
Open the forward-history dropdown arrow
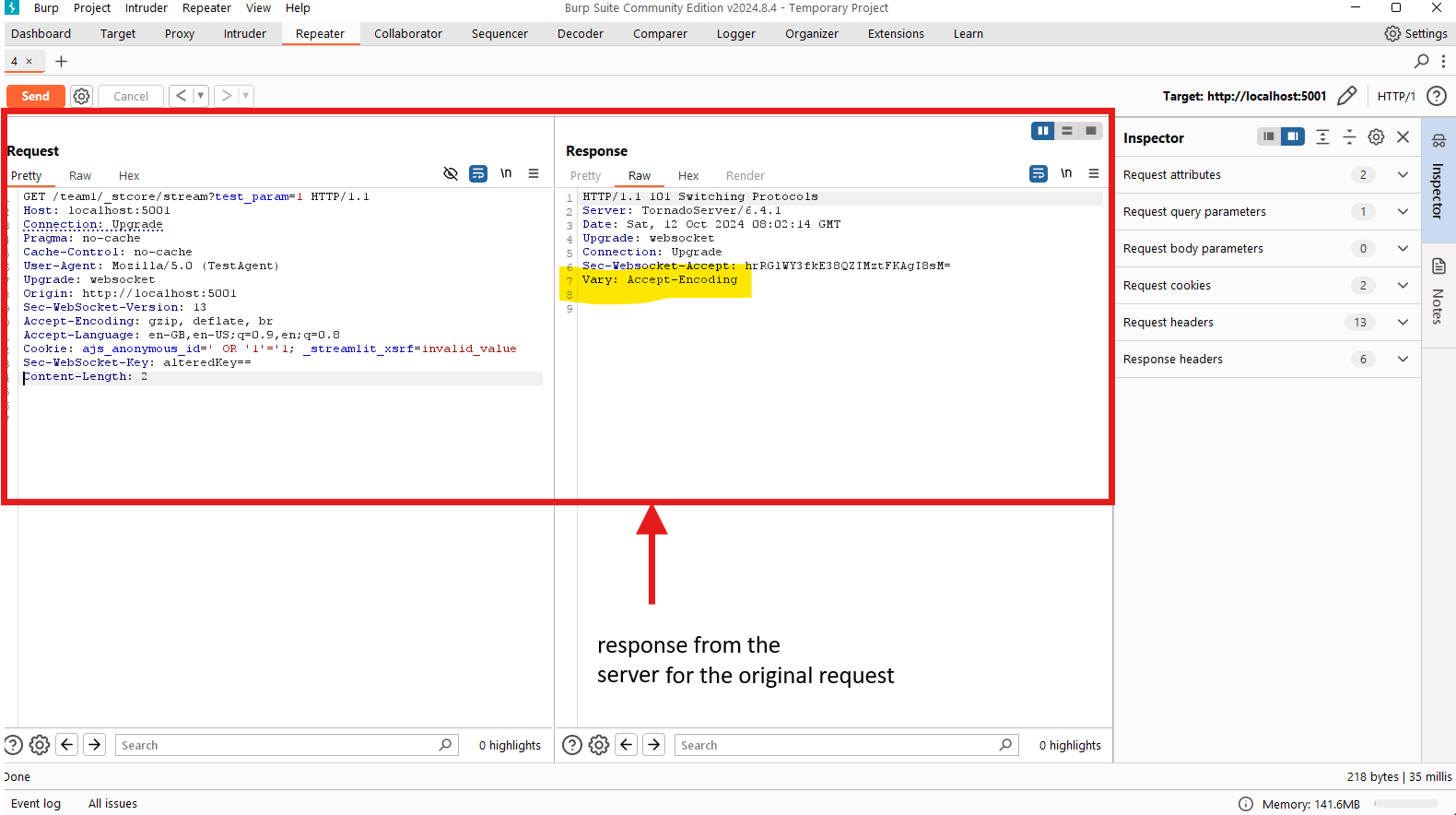click(x=246, y=96)
